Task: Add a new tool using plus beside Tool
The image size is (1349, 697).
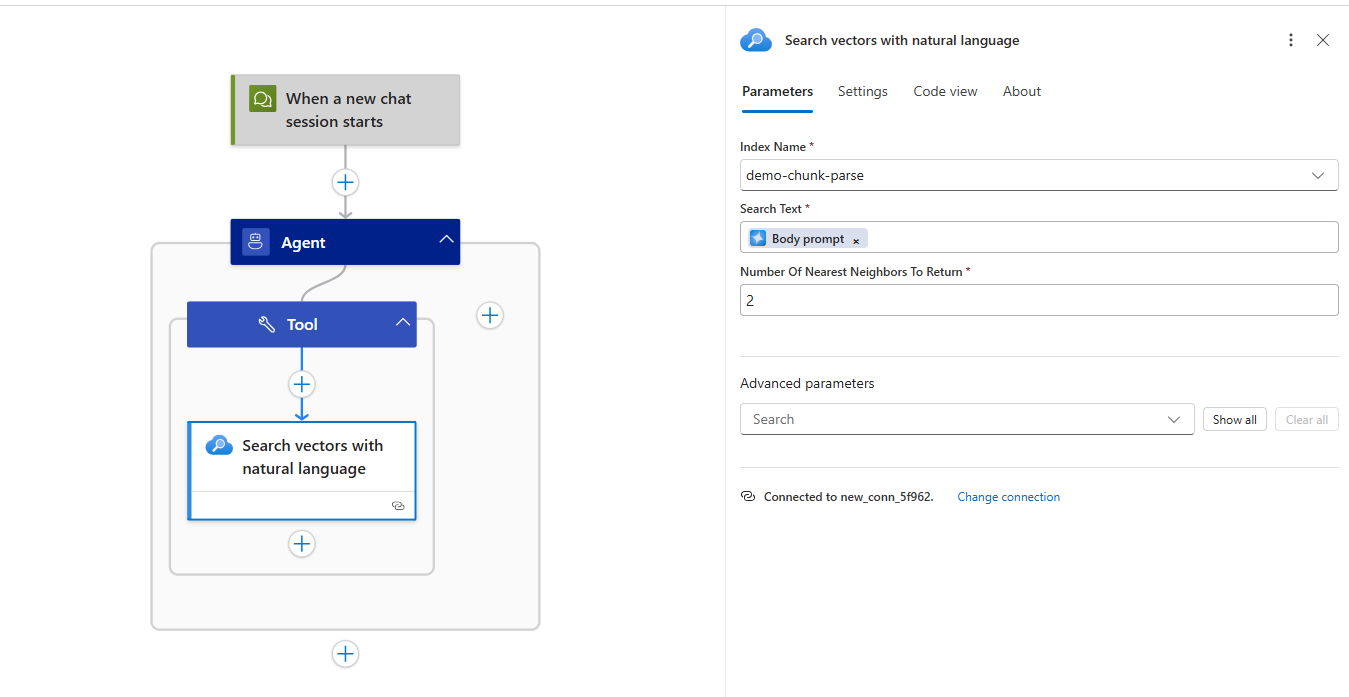Action: tap(489, 315)
